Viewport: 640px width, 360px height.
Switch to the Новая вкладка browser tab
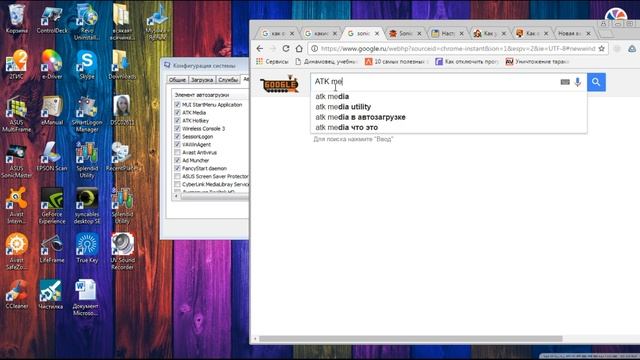[573, 33]
